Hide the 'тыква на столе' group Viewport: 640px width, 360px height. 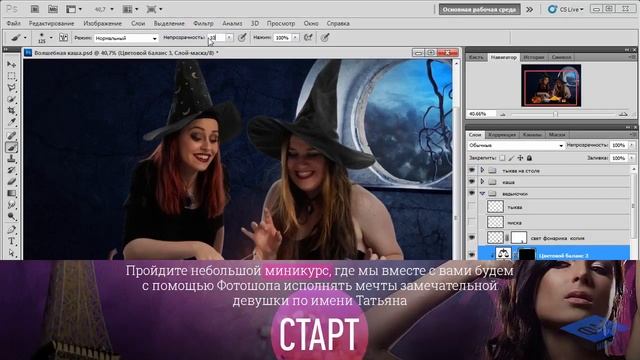[x=472, y=170]
